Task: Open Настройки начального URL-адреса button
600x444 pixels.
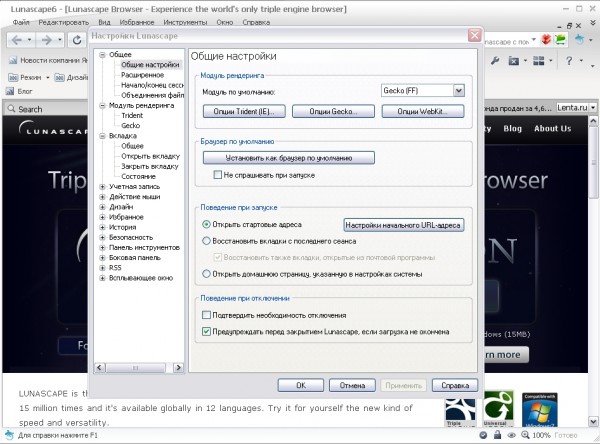Action: point(404,225)
